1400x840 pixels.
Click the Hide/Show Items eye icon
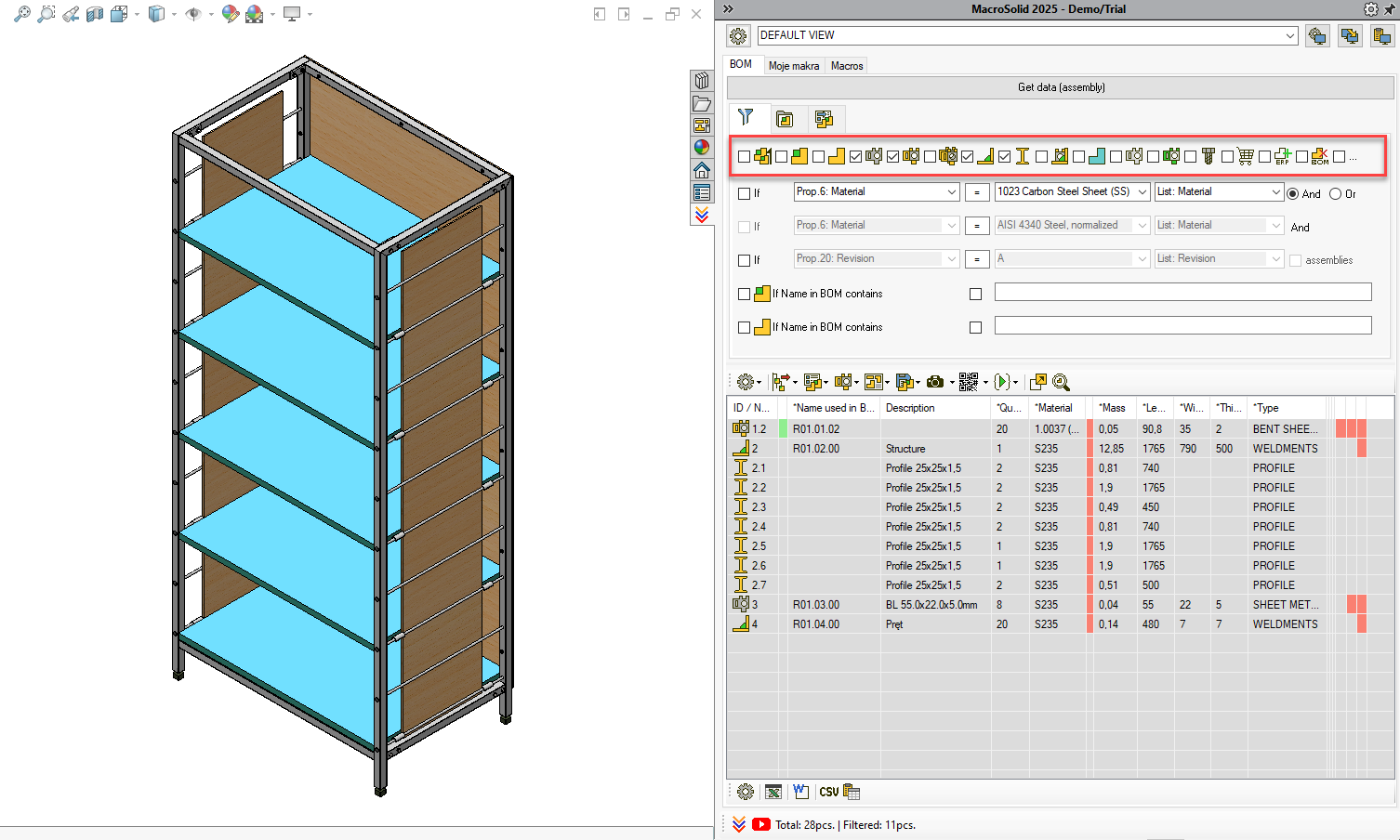(x=193, y=14)
